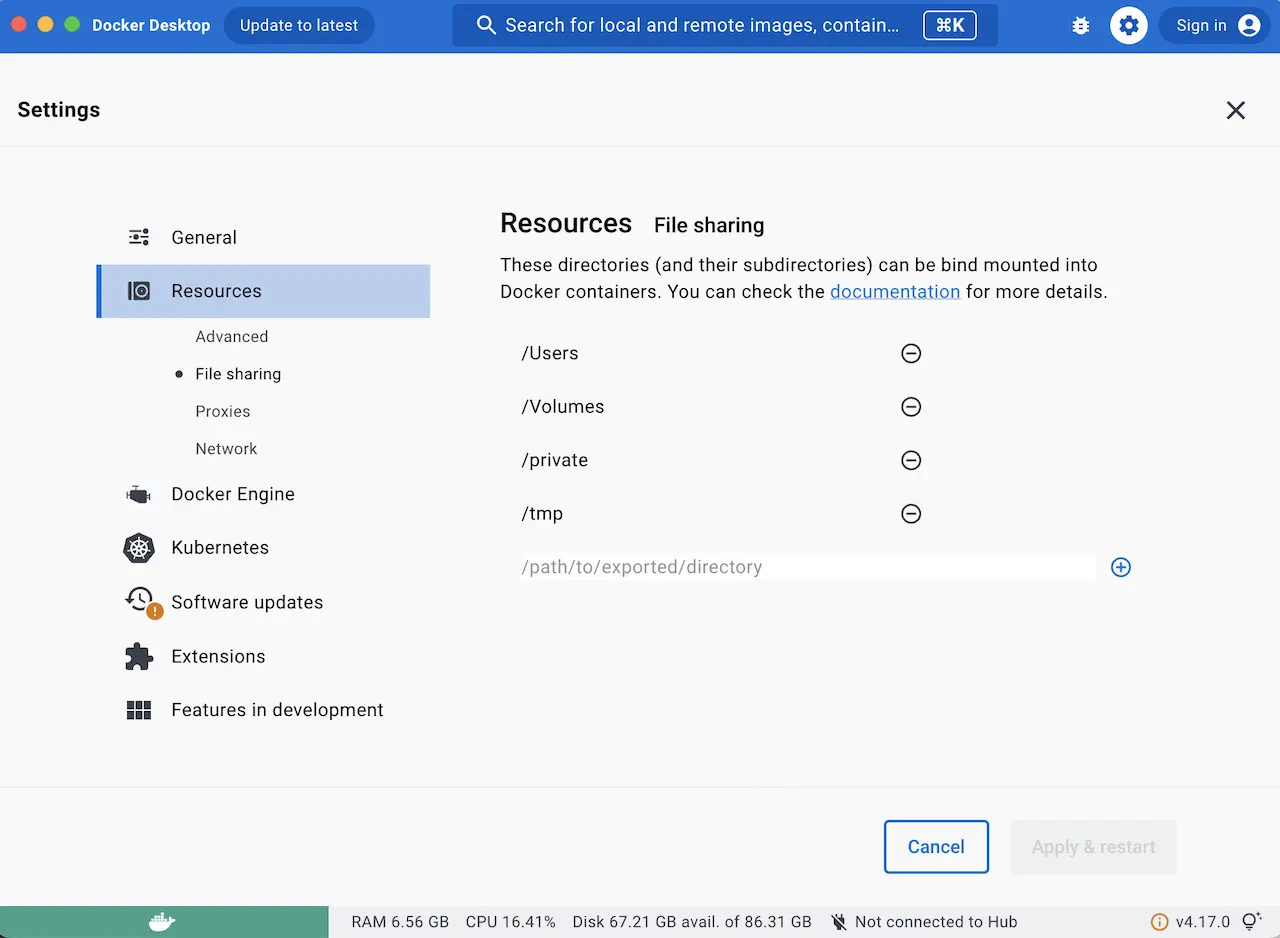Image resolution: width=1280 pixels, height=938 pixels.
Task: Click the Disk 67.21 GB available status
Action: pyautogui.click(x=692, y=922)
